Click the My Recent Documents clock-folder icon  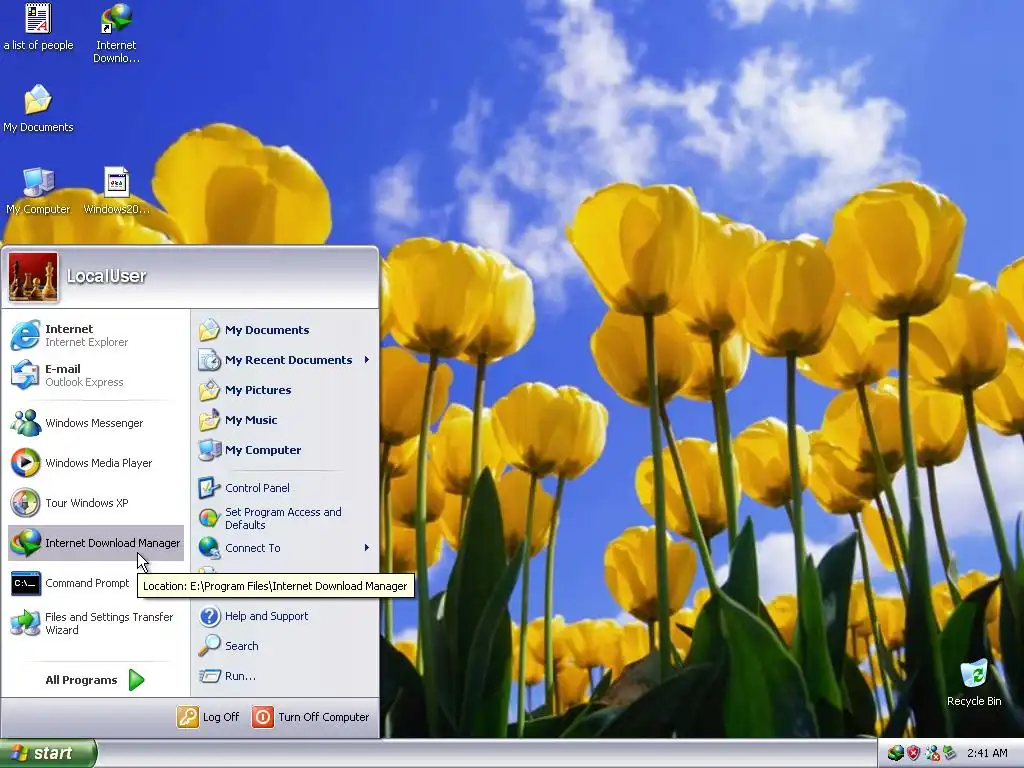pos(209,360)
